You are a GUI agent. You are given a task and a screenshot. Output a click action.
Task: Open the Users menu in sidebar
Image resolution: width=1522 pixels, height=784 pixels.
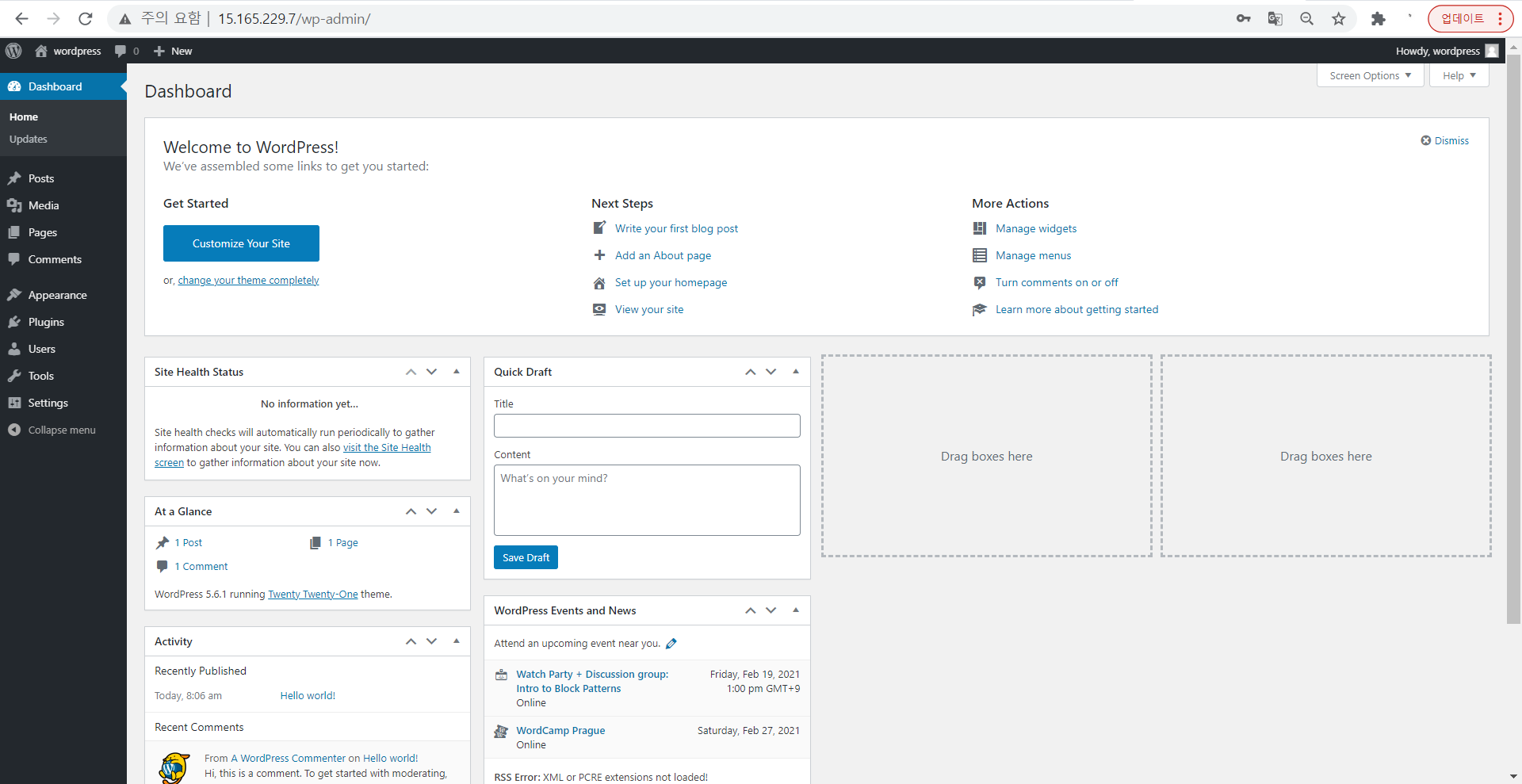(x=63, y=349)
